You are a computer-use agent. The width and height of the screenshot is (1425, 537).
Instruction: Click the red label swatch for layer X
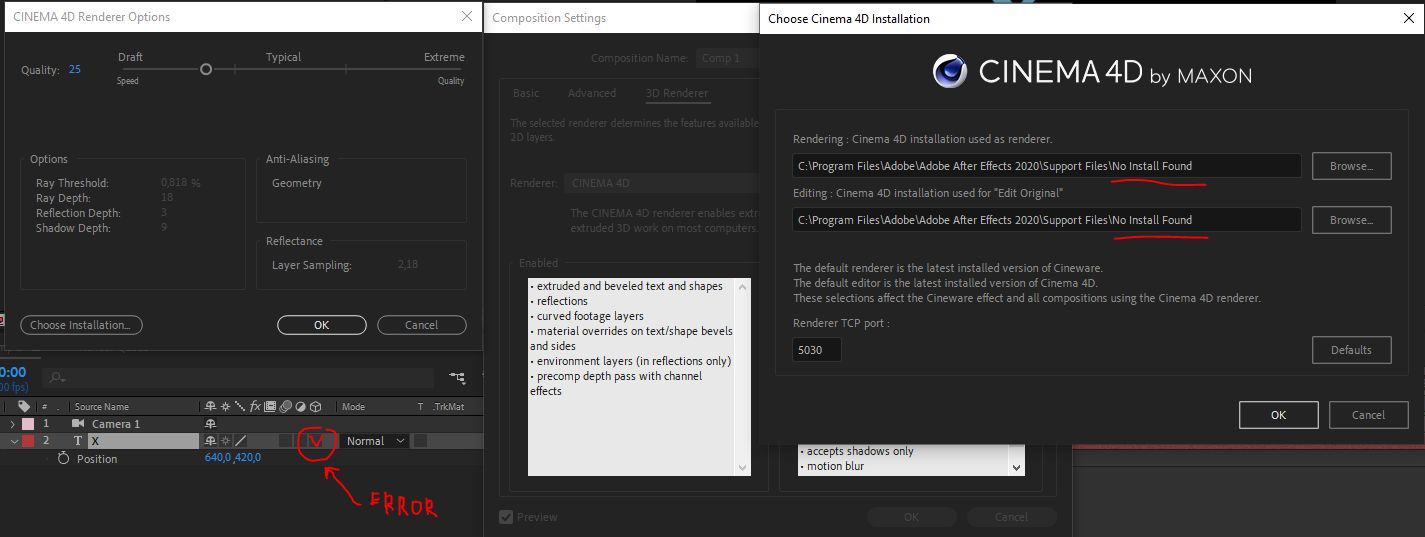coord(28,441)
